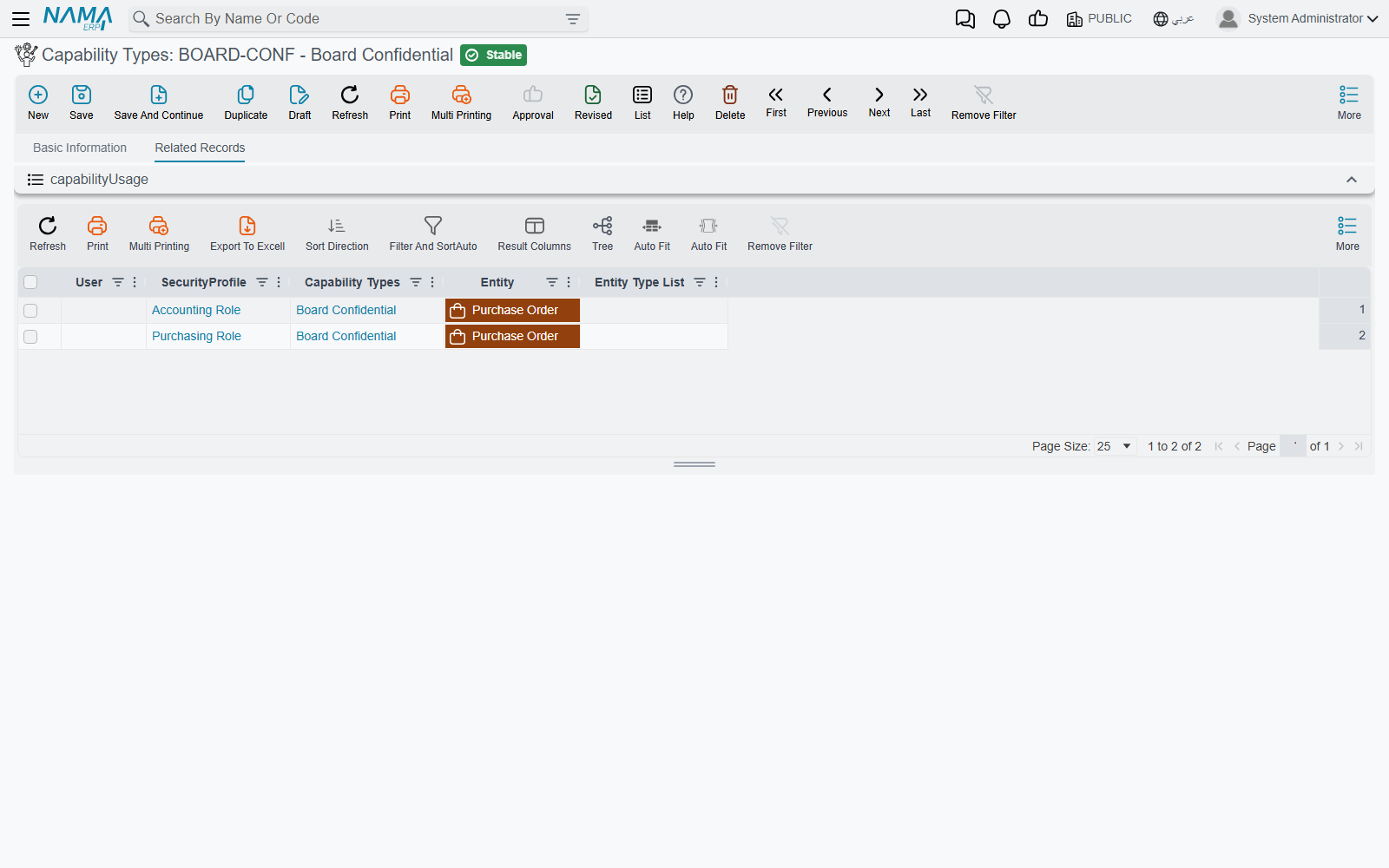Open the Page Size dropdown
The width and height of the screenshot is (1389, 868).
1116,446
